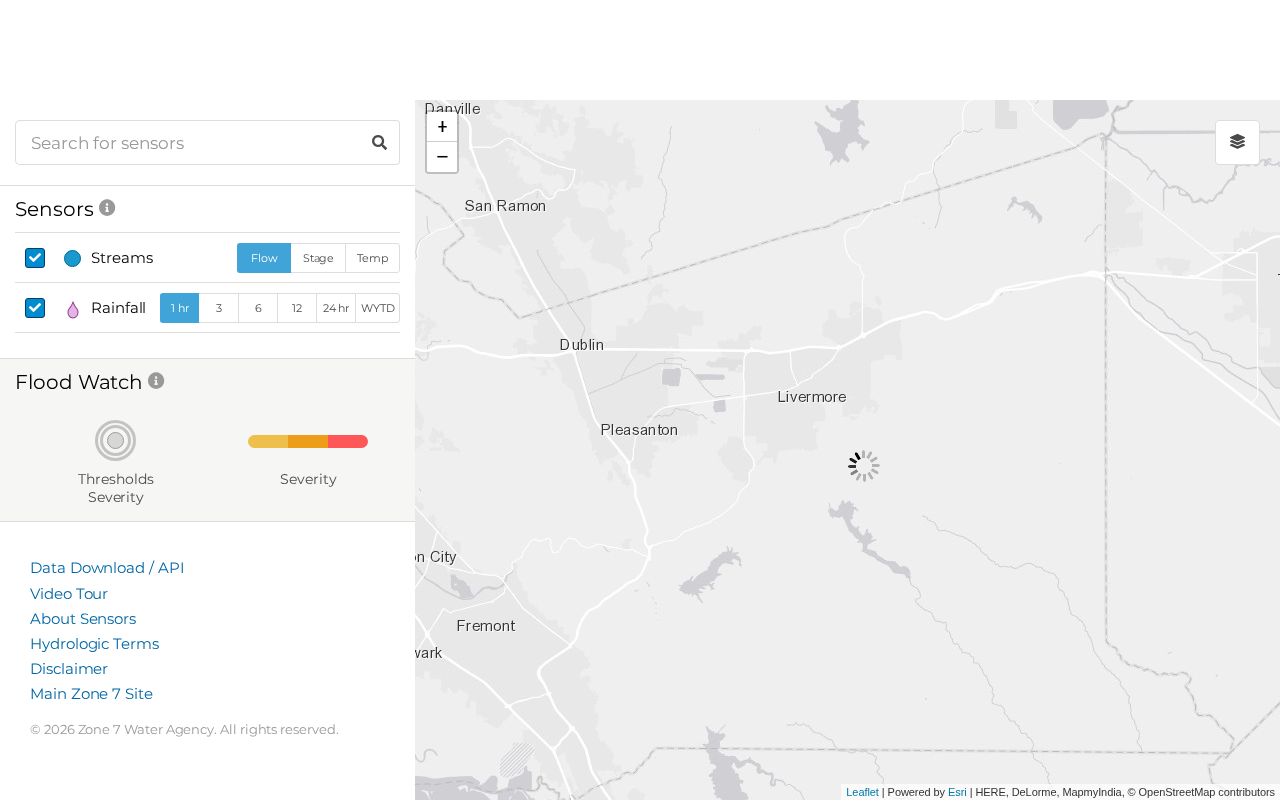Select the Stage streams option

tap(318, 258)
